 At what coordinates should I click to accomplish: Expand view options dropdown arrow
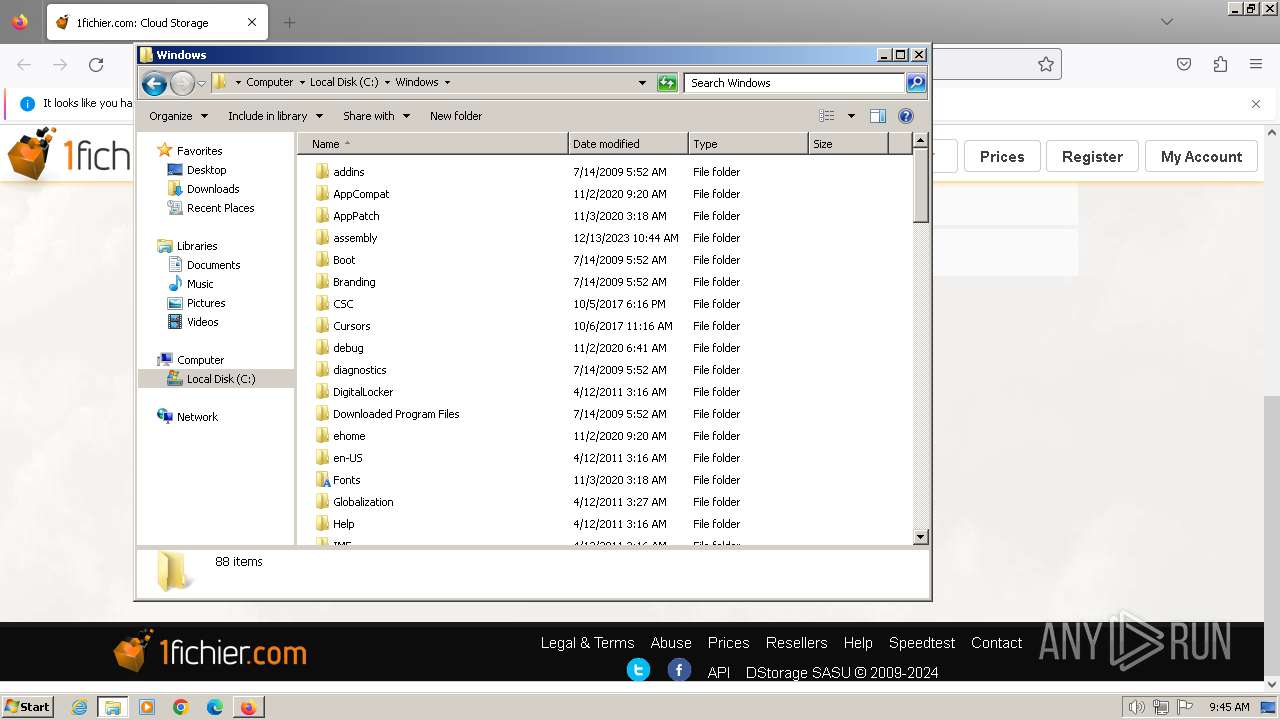[x=851, y=116]
